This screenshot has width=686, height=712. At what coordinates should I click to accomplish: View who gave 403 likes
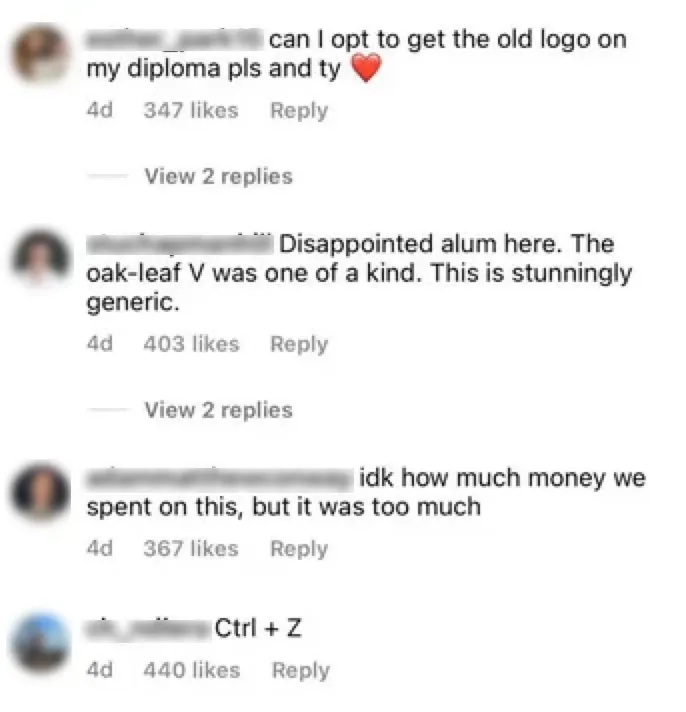click(191, 344)
